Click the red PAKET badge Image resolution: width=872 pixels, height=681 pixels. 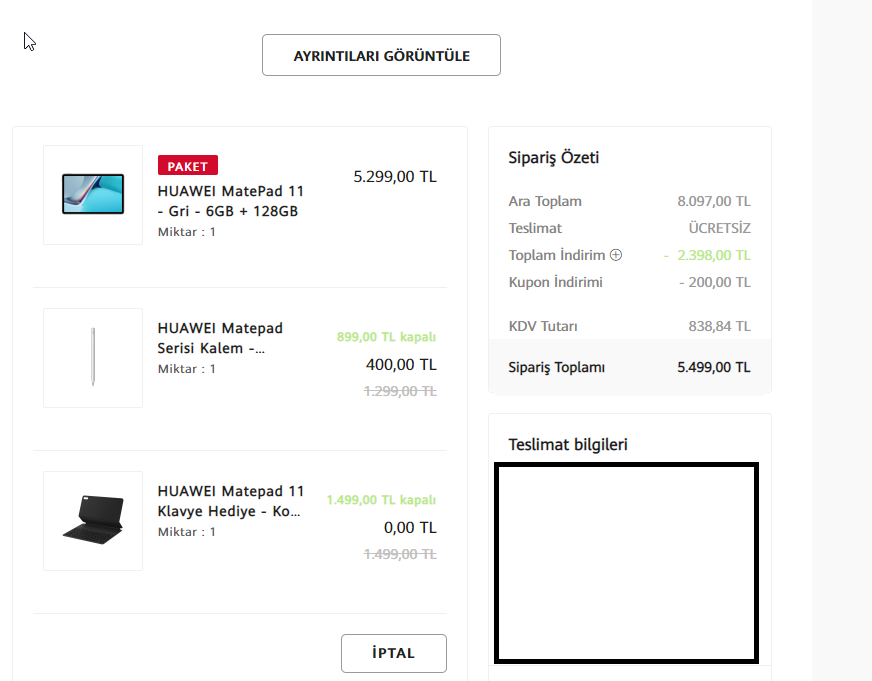pyautogui.click(x=187, y=166)
